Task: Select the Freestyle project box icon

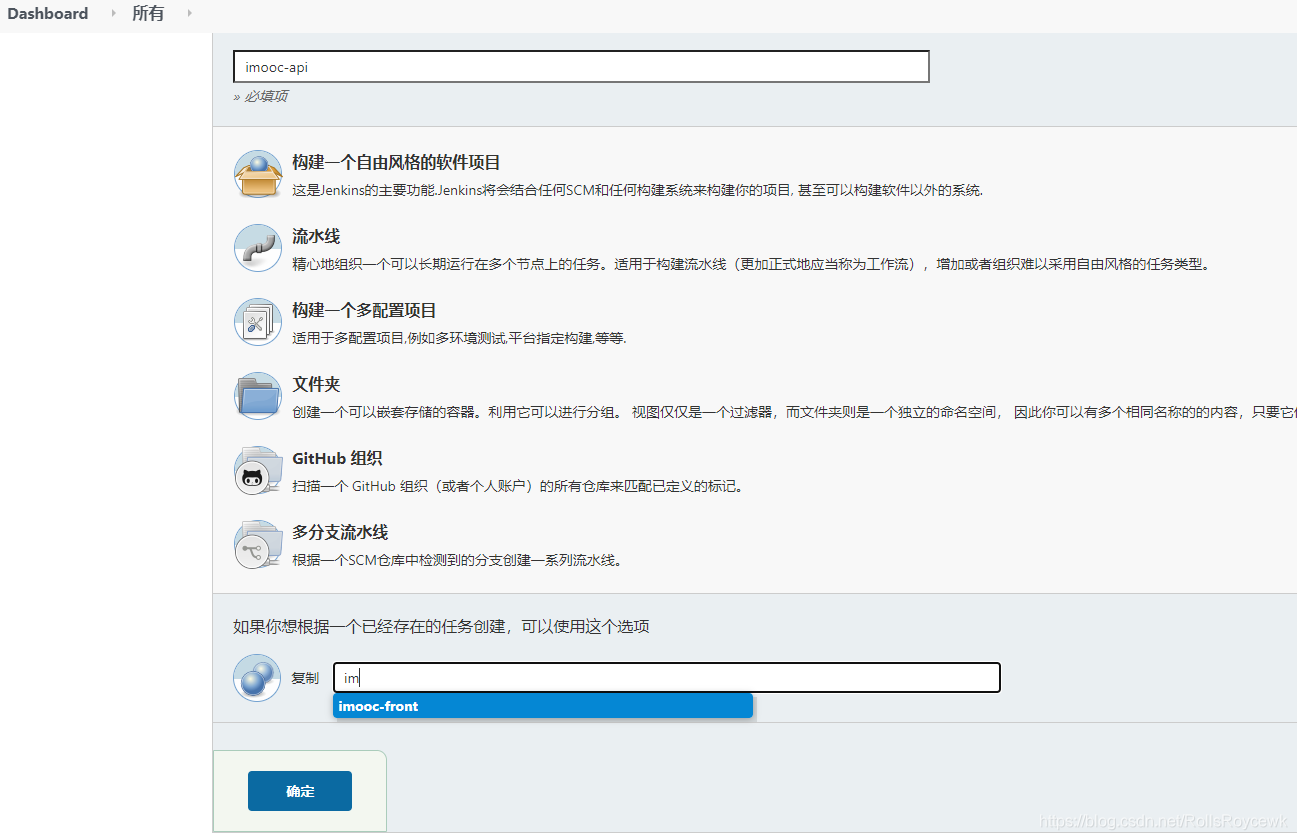Action: coord(258,174)
